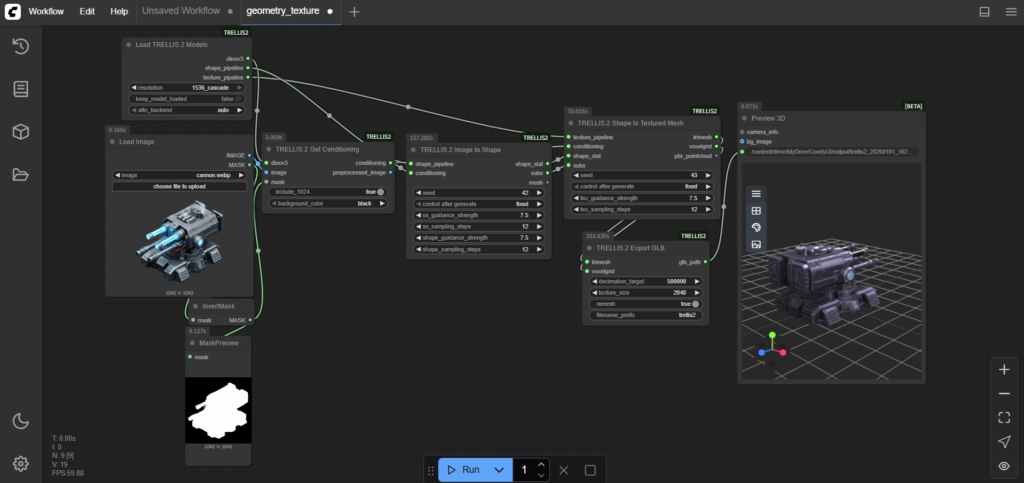Click the Run button
1024x483 pixels.
click(x=463, y=470)
